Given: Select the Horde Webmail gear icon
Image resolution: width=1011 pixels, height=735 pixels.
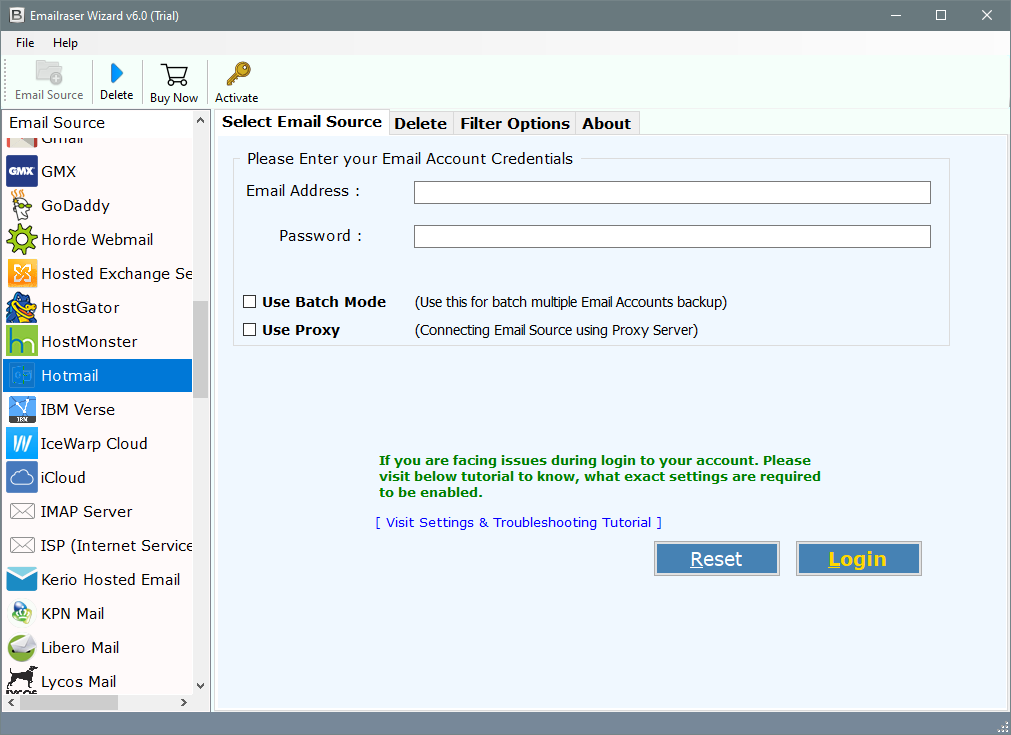Looking at the screenshot, I should click(x=22, y=239).
